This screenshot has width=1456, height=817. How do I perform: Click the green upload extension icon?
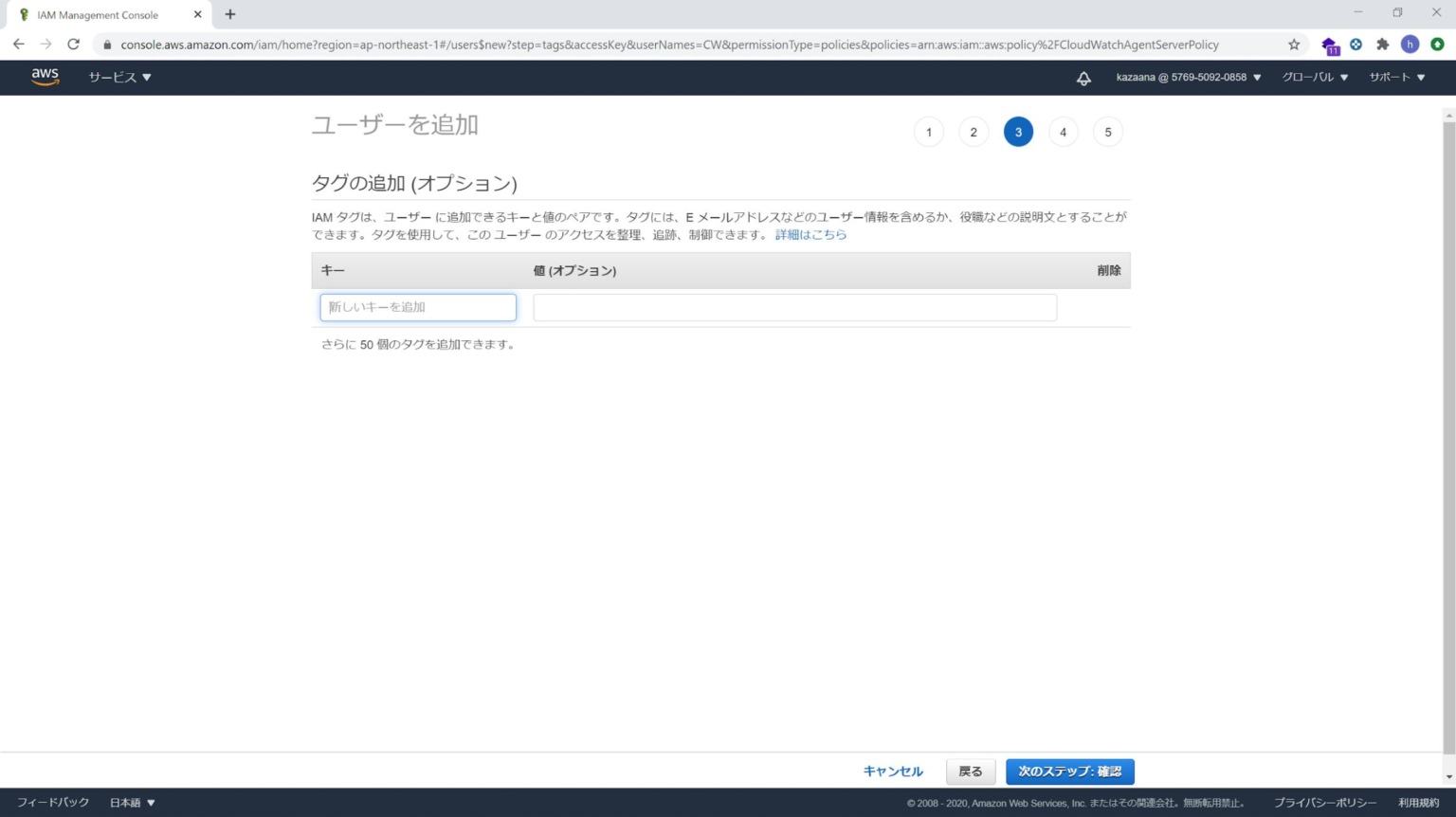point(1439,44)
